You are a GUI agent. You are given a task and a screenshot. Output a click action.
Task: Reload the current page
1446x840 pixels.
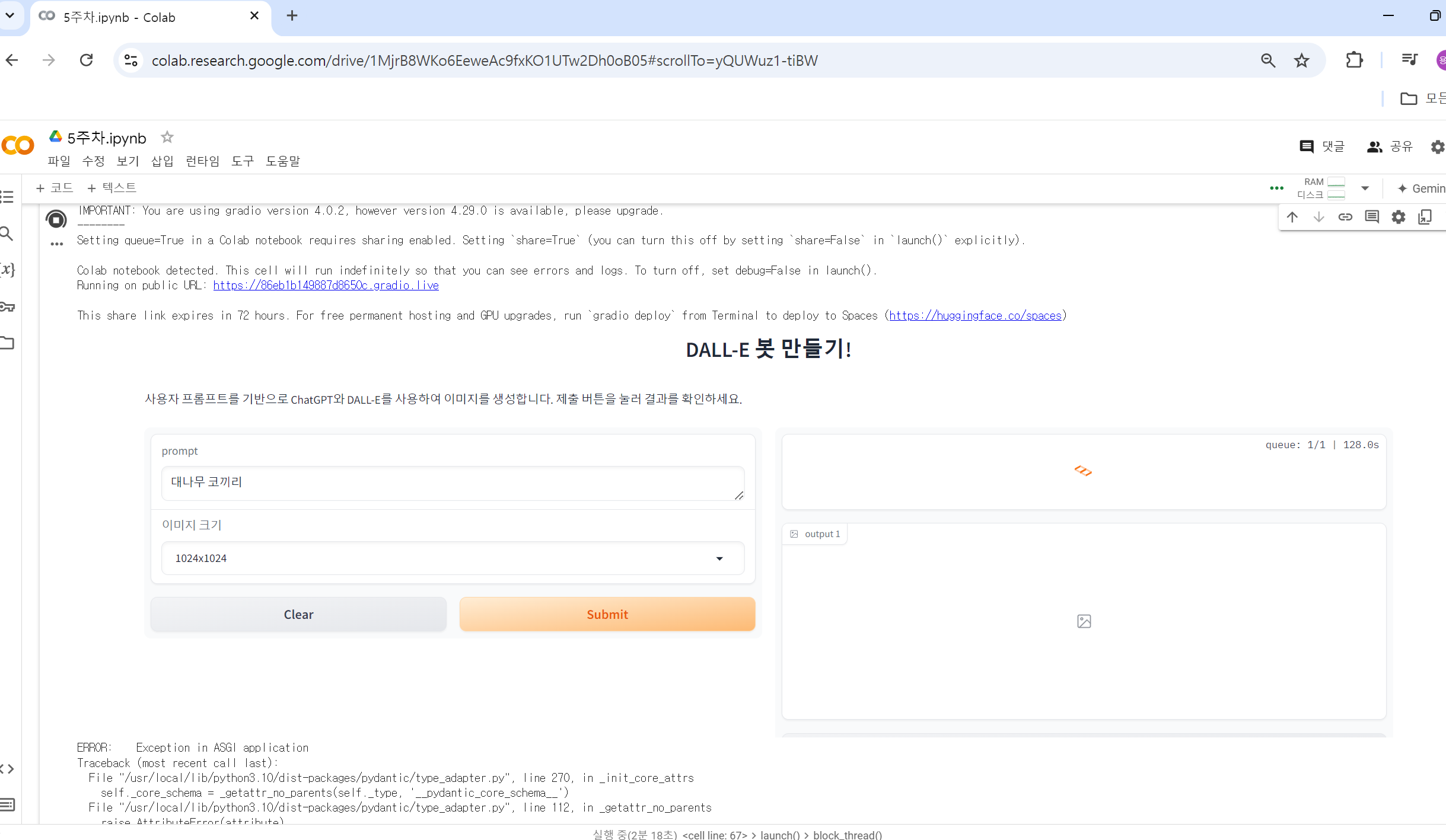87,60
